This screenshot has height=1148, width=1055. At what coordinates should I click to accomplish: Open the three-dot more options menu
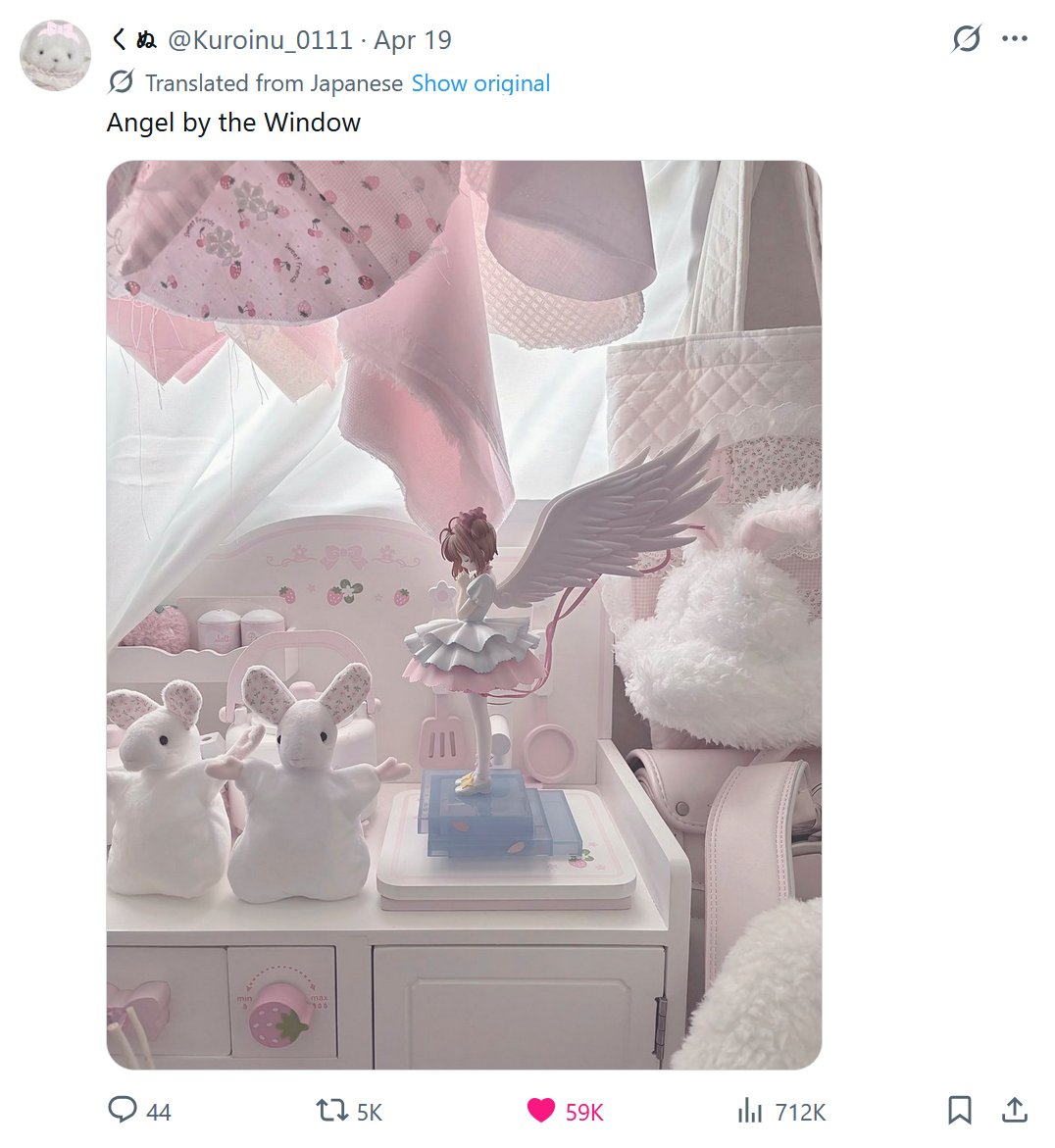pos(1015,39)
